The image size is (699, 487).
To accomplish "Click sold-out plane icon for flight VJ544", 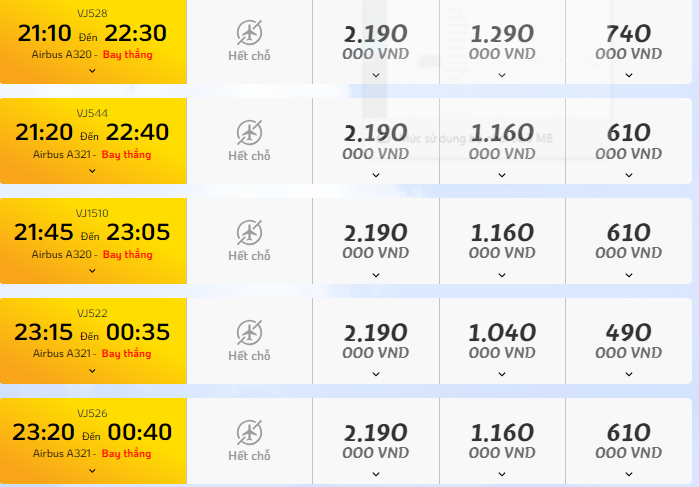I will [x=249, y=132].
